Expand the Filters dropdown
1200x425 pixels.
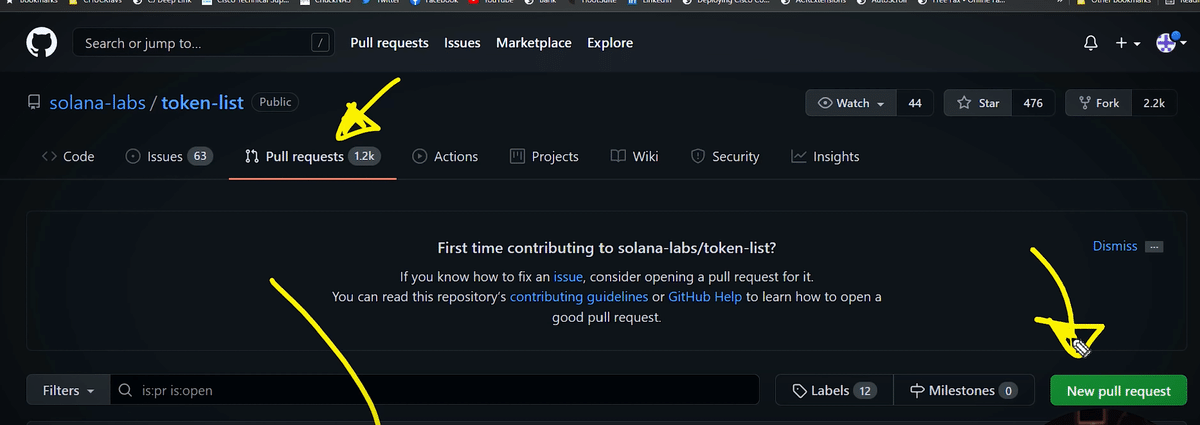click(67, 391)
